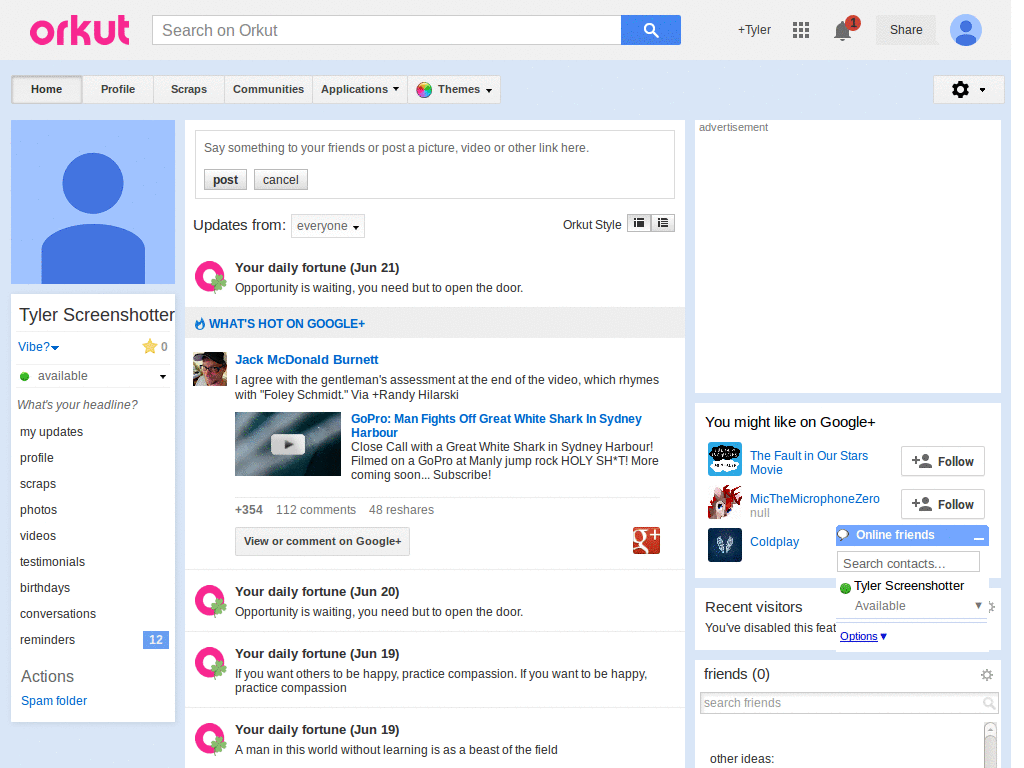The width and height of the screenshot is (1024, 768).
Task: Open 'testimonials' in the sidebar
Action: [52, 562]
